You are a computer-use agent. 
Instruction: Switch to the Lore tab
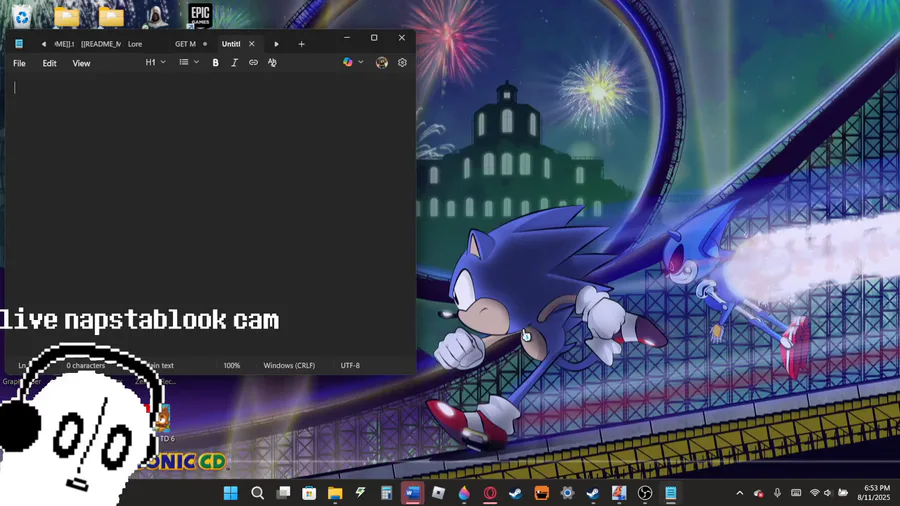point(135,44)
